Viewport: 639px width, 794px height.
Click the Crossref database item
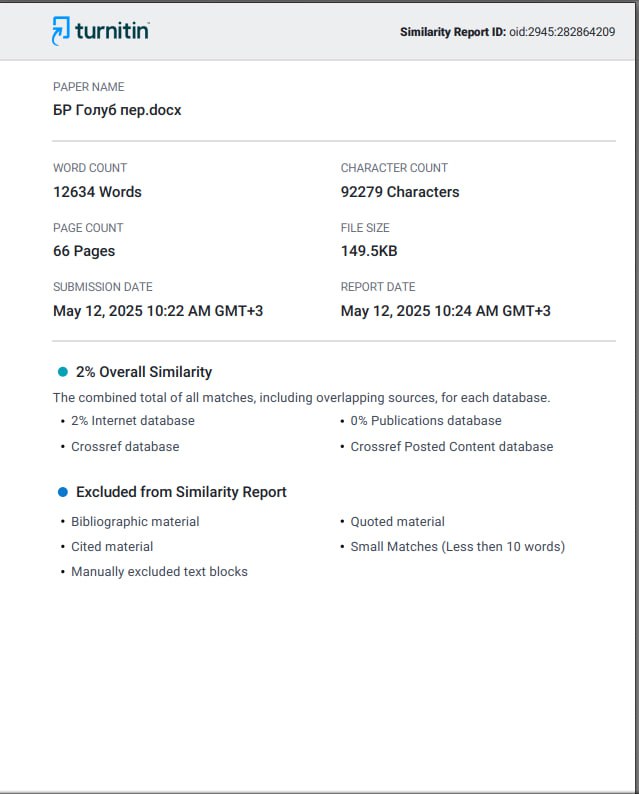pyautogui.click(x=125, y=447)
